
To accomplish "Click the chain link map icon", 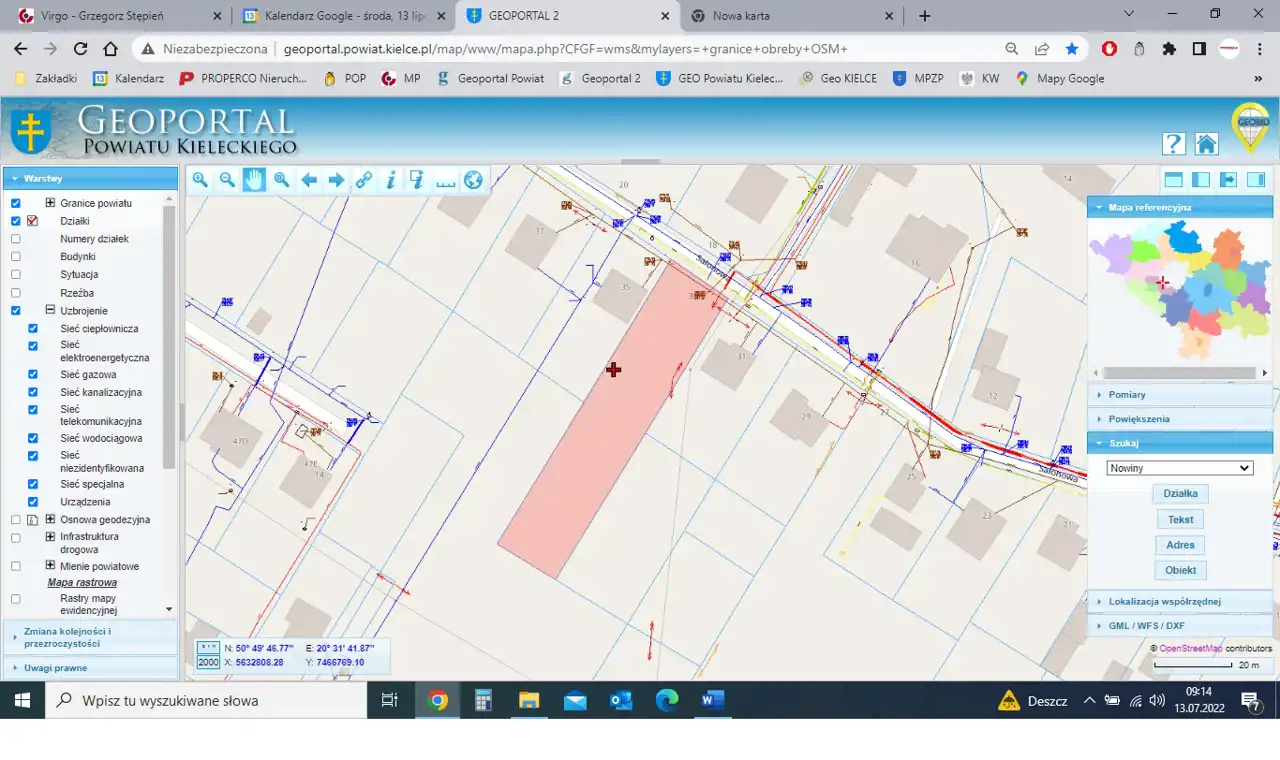I will click(x=364, y=180).
